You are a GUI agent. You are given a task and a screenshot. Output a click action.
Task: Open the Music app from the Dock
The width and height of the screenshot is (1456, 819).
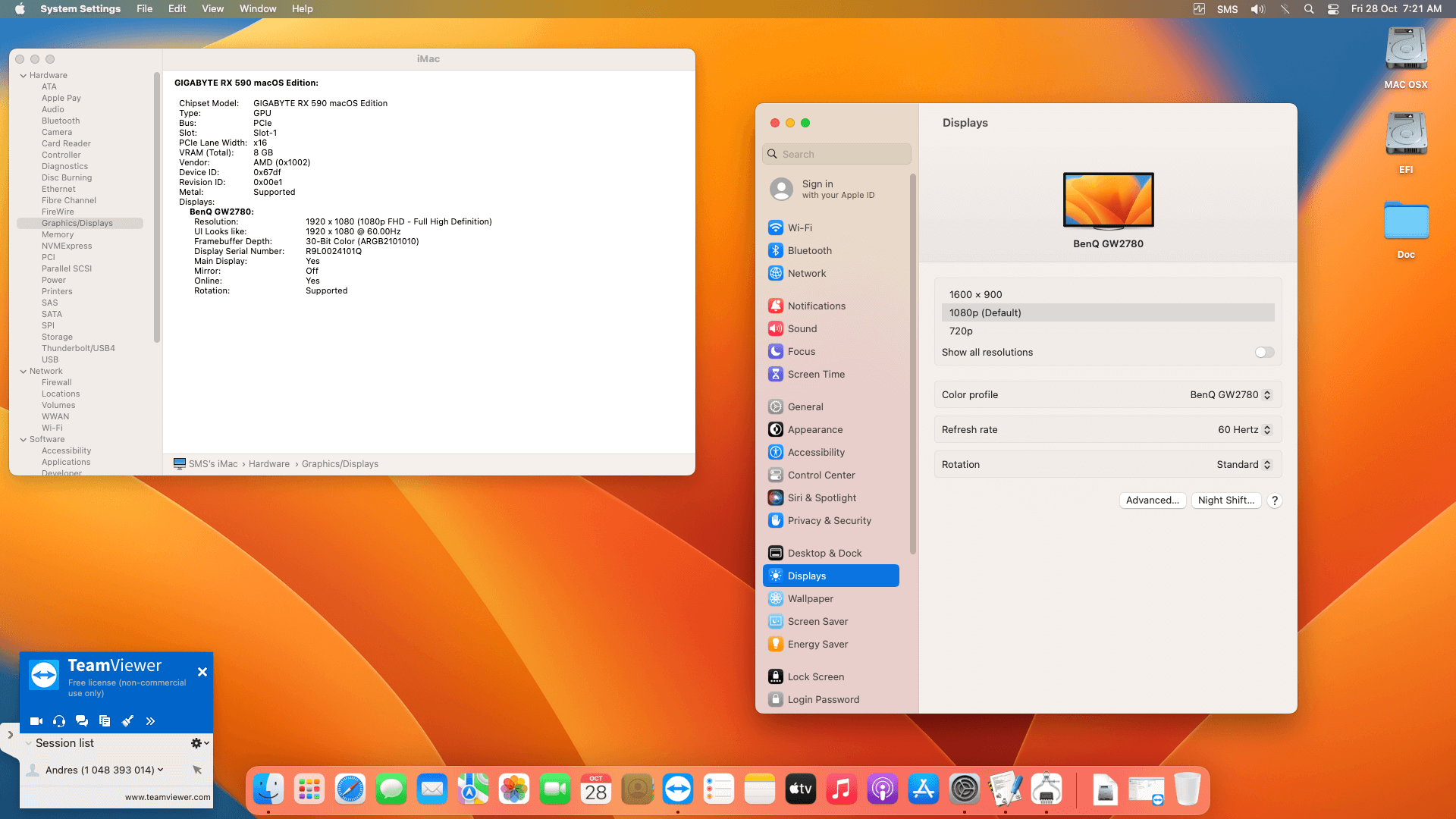point(841,789)
